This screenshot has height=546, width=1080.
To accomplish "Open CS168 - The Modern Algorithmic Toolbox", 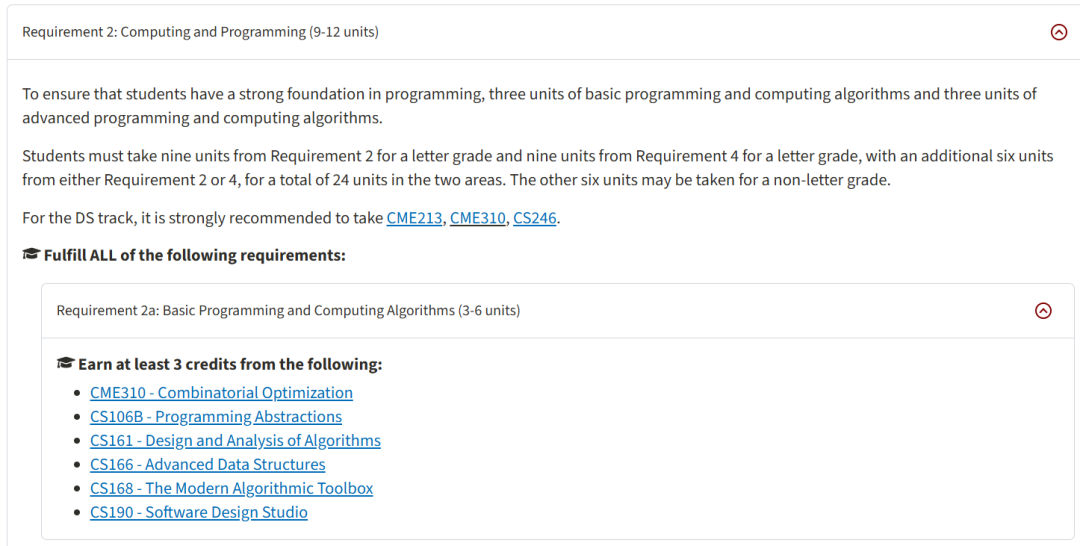I will point(231,488).
